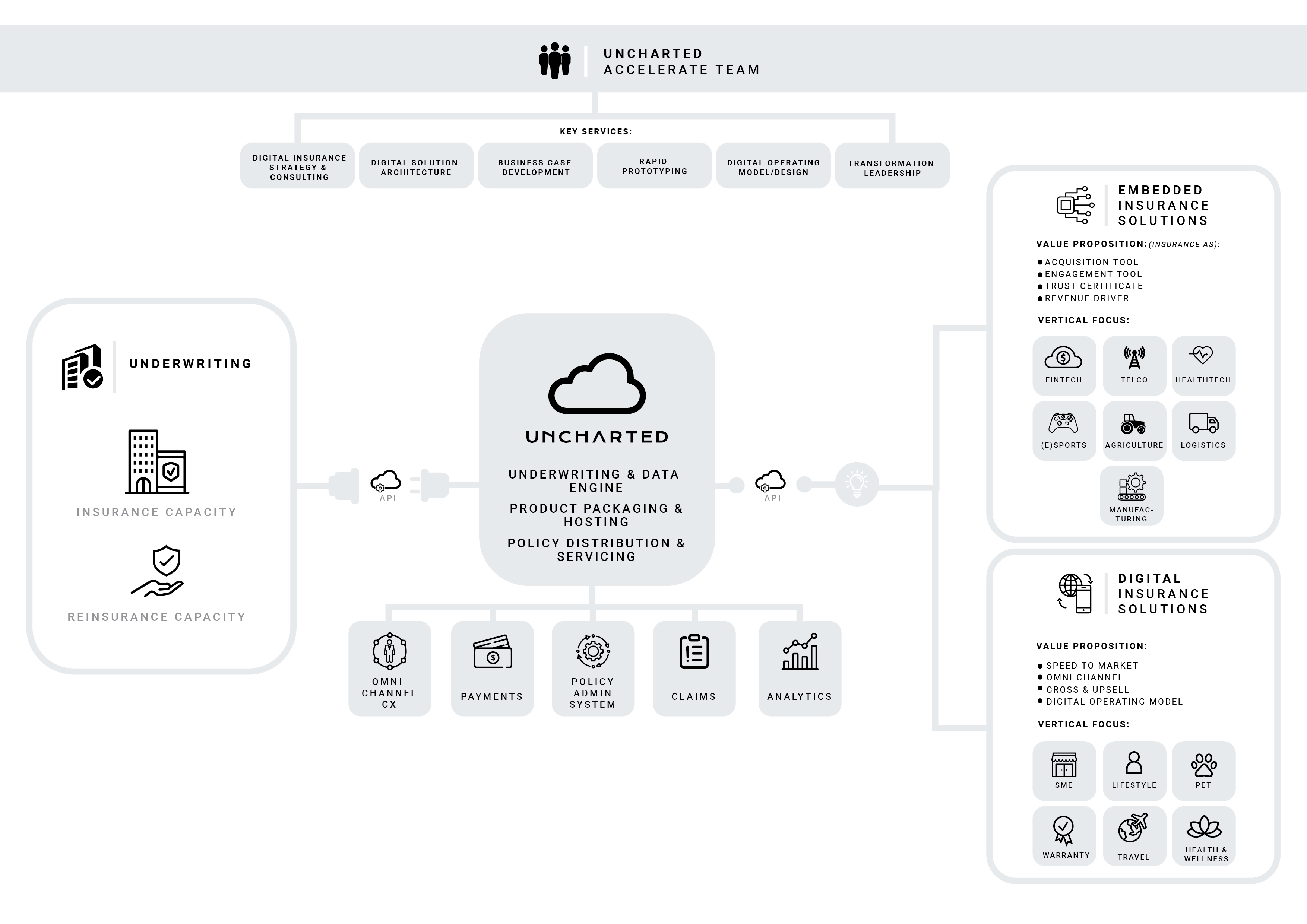
Task: Click the Reinsurance Capacity label
Action: 156,617
